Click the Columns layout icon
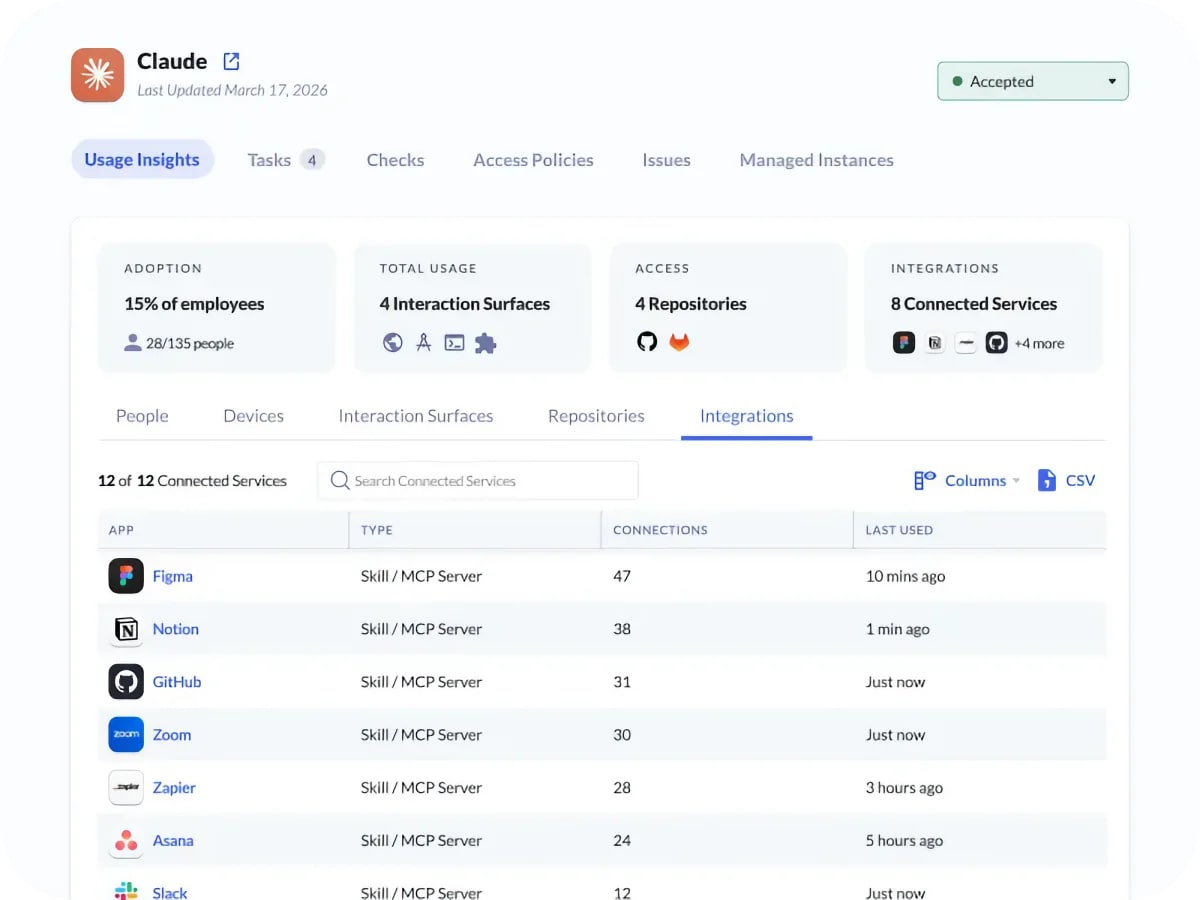This screenshot has height=900, width=1200. [x=925, y=481]
